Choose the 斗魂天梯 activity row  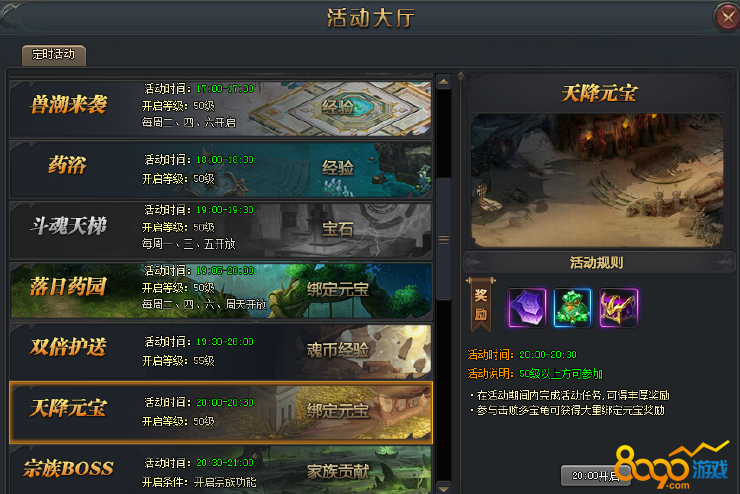pos(220,230)
